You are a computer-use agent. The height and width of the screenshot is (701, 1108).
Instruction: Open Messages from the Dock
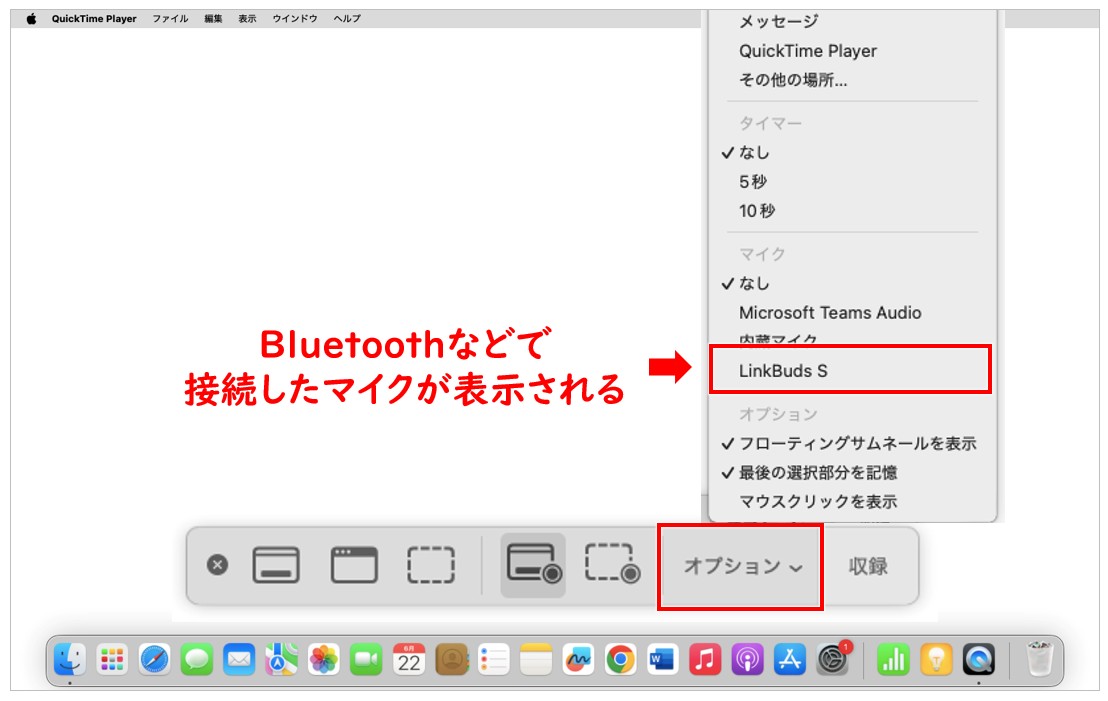pyautogui.click(x=197, y=660)
